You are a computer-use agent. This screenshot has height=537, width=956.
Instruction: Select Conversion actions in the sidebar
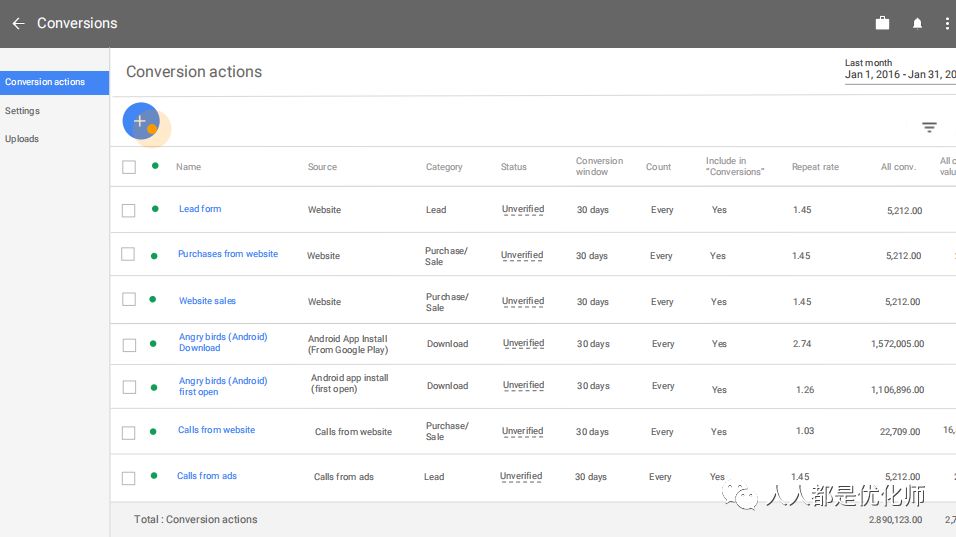click(x=54, y=82)
